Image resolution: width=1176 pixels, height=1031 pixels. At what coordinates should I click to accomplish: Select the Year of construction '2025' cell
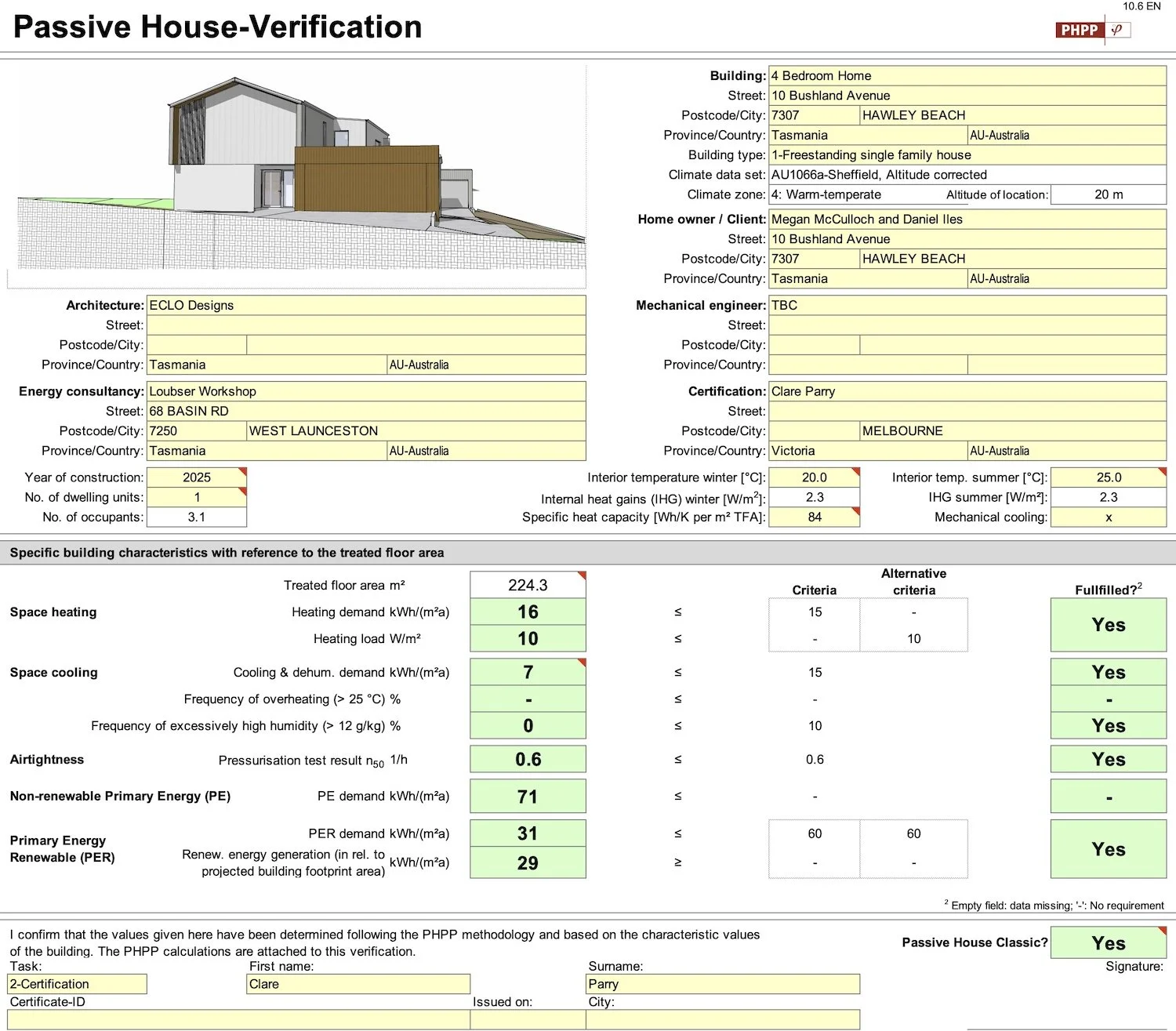point(197,477)
